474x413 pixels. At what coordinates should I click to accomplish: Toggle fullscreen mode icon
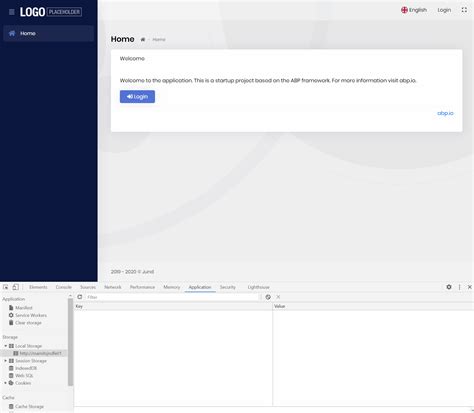coord(464,10)
